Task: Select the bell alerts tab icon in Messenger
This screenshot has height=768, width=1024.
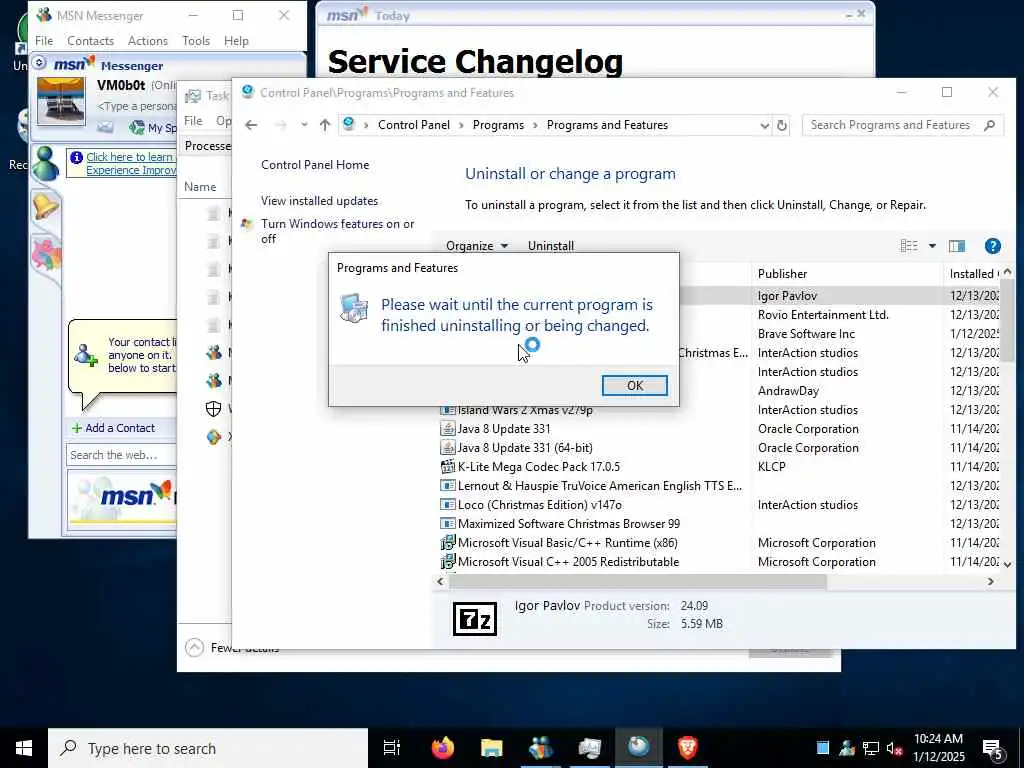Action: (45, 207)
